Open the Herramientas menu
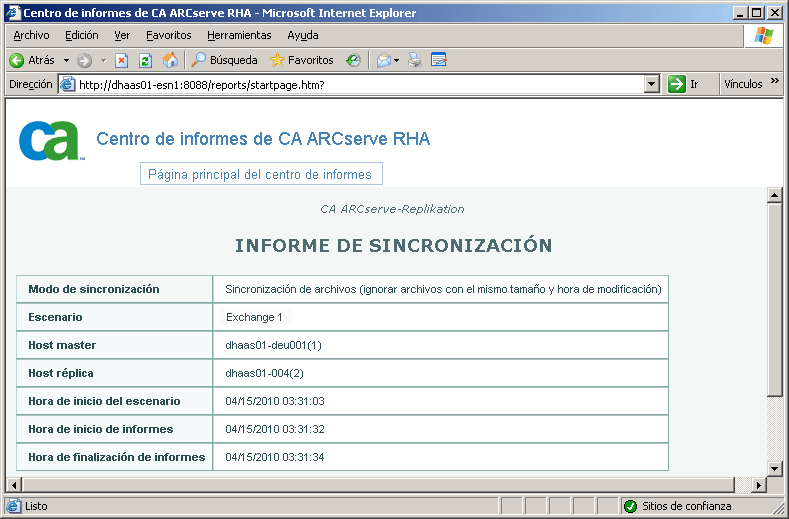 coord(239,35)
